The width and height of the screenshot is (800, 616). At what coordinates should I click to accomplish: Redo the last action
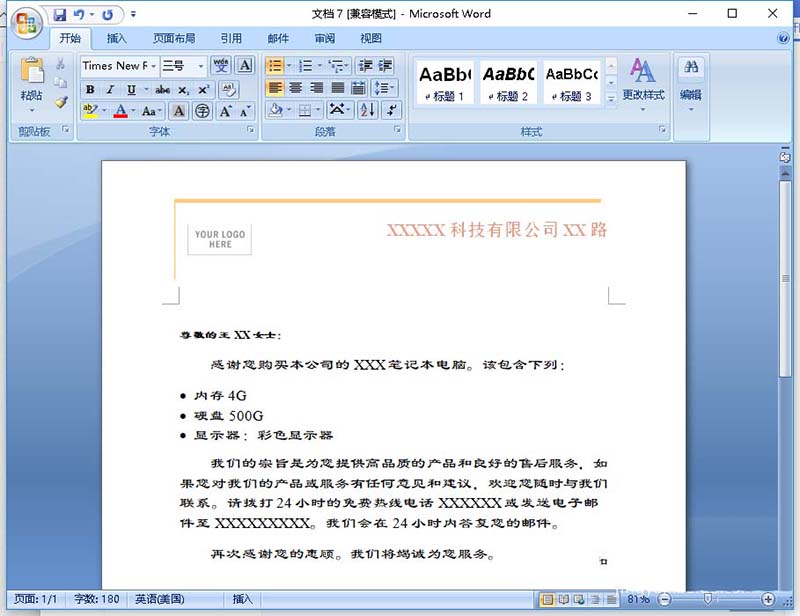(x=108, y=15)
